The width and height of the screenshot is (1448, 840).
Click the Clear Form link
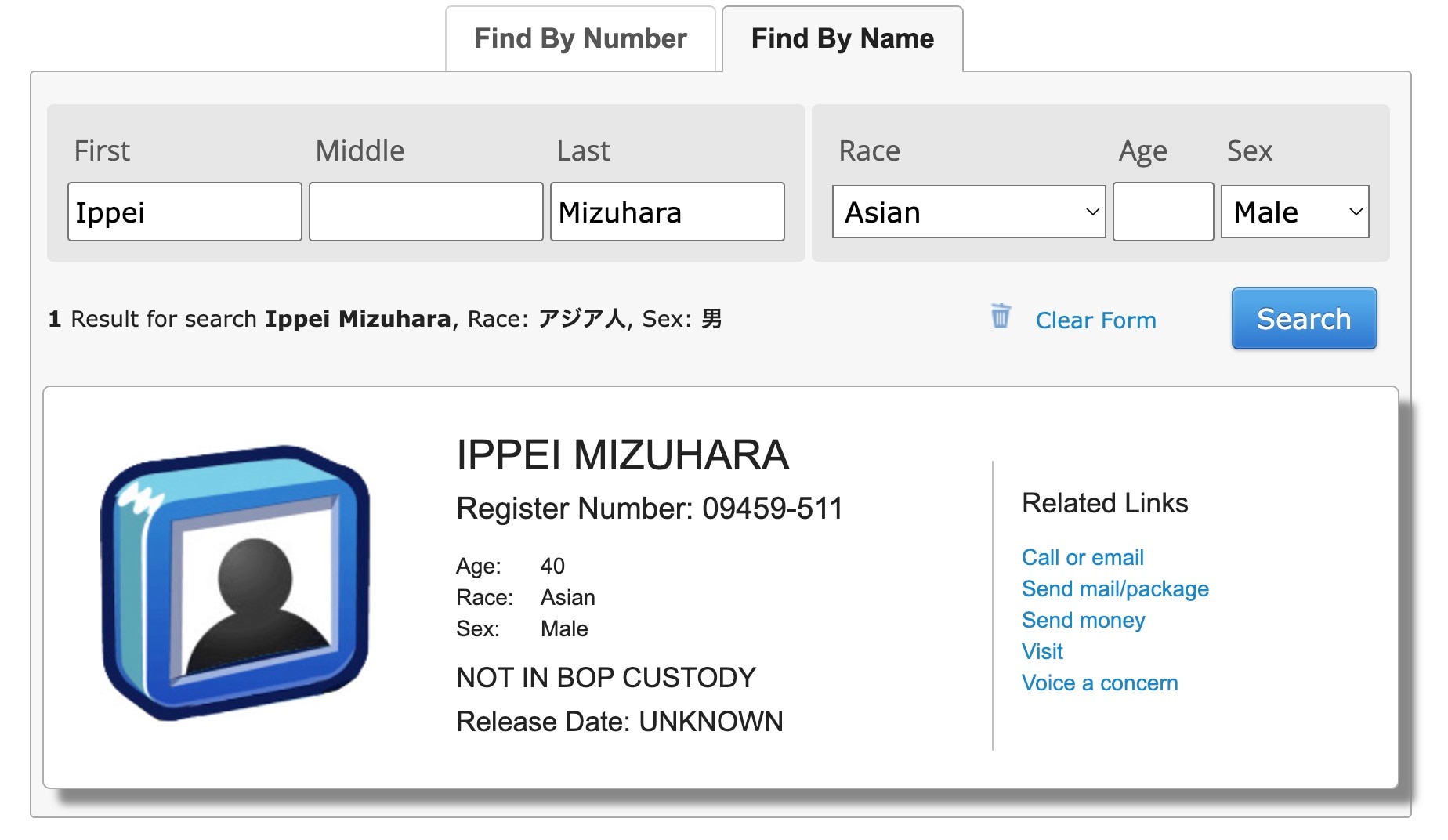point(1095,320)
